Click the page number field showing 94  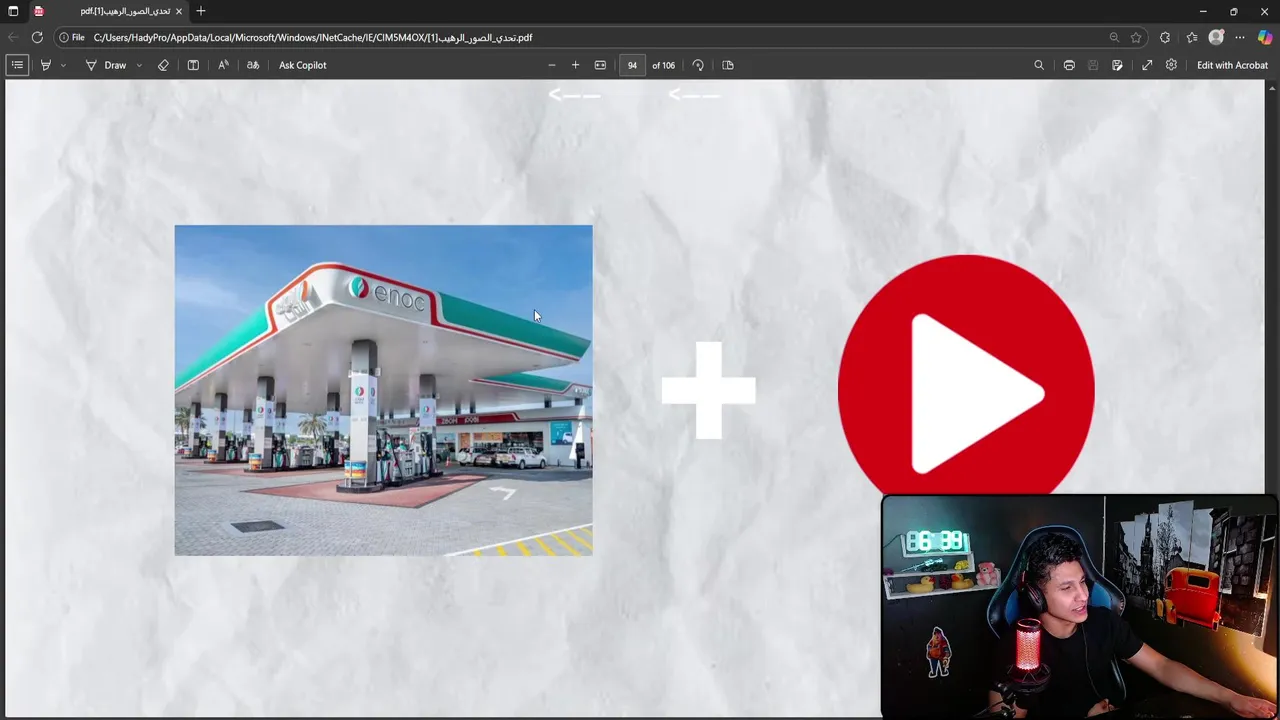pos(632,65)
